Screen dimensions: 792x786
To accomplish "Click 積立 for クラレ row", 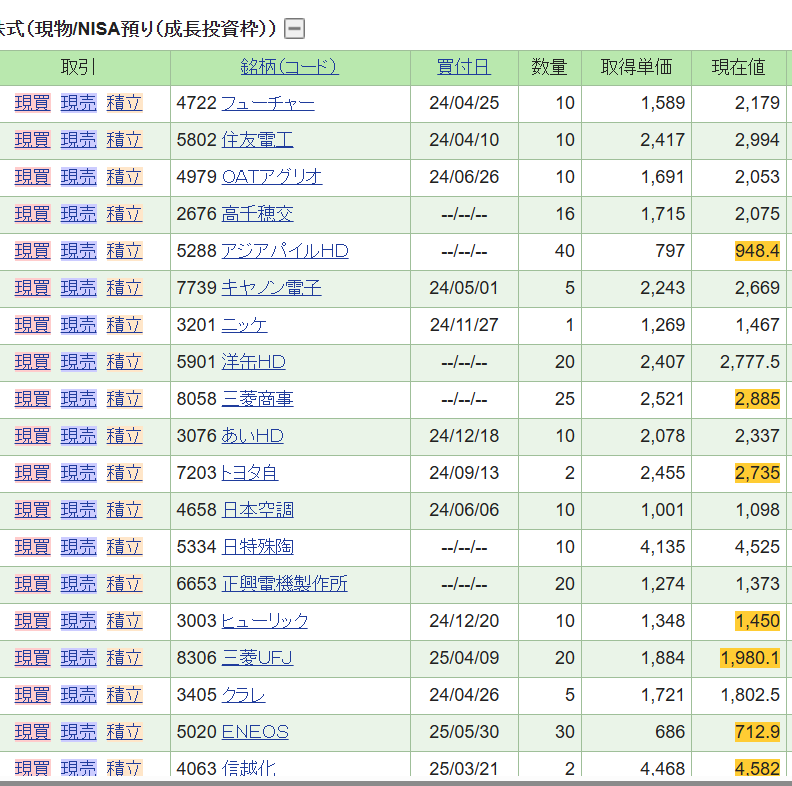I will pyautogui.click(x=124, y=695).
